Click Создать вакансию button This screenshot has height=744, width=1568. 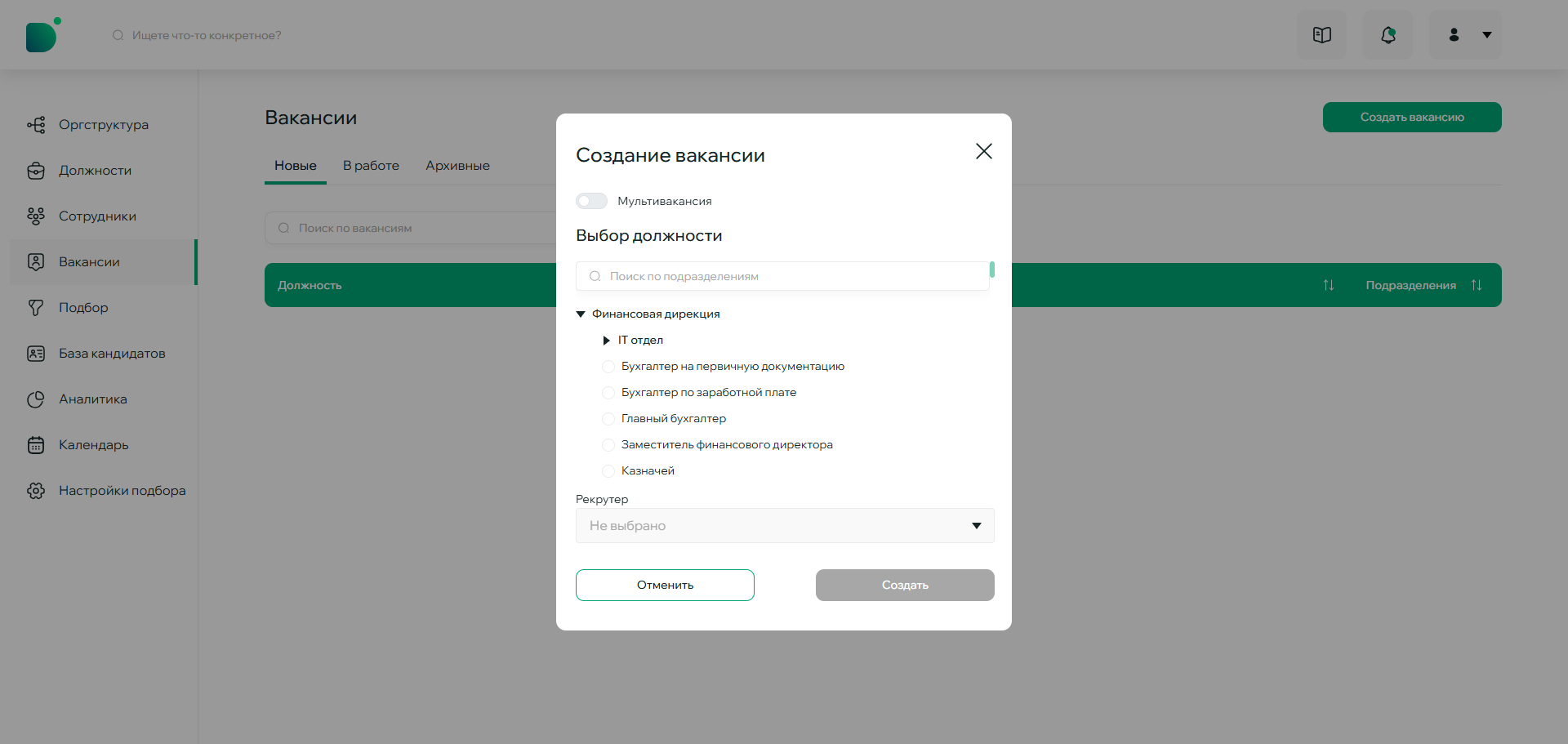click(x=1412, y=117)
